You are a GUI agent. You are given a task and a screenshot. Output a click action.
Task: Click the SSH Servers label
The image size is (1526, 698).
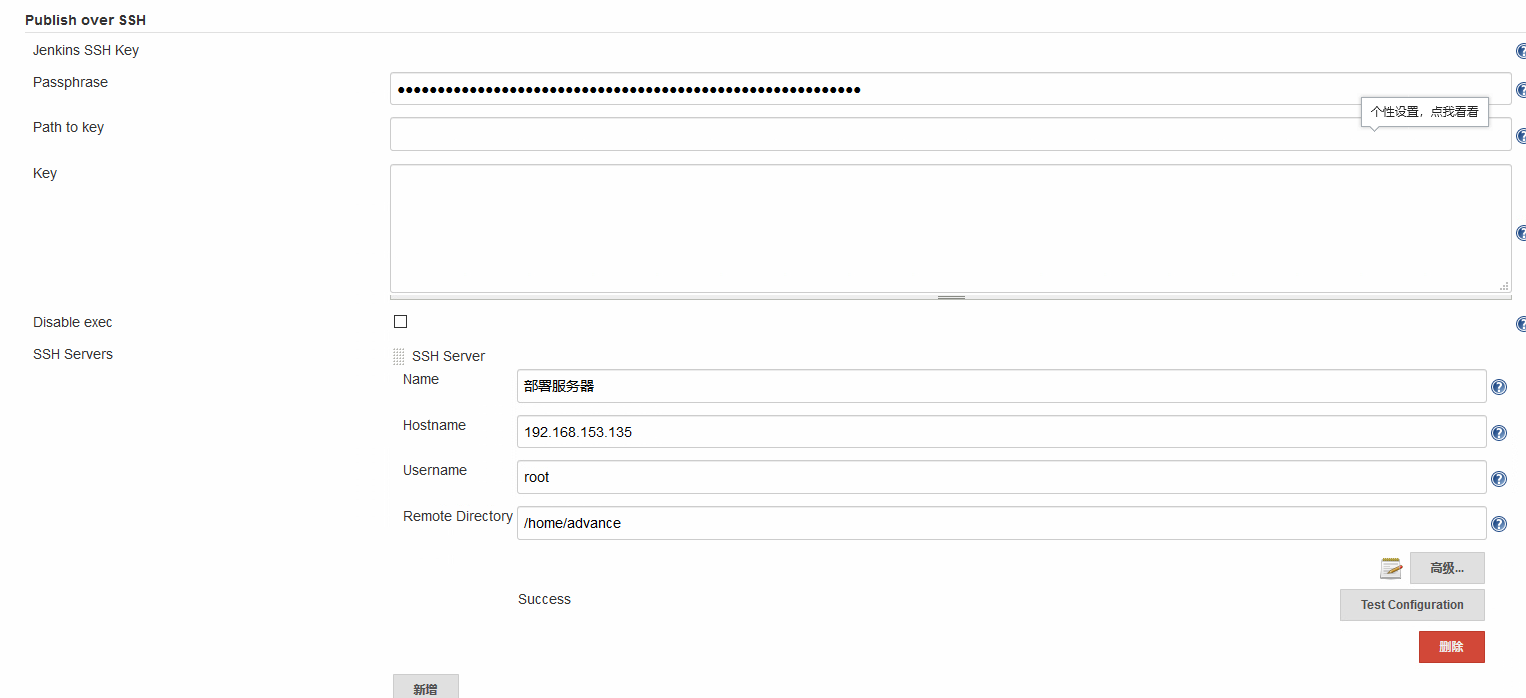(x=73, y=354)
